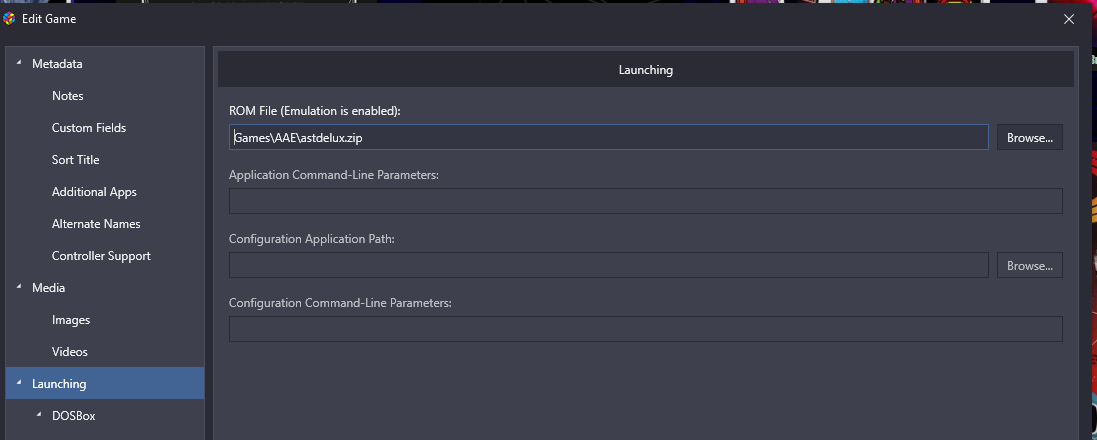Collapse the Media tree section
1097x440 pixels.
coord(18,288)
